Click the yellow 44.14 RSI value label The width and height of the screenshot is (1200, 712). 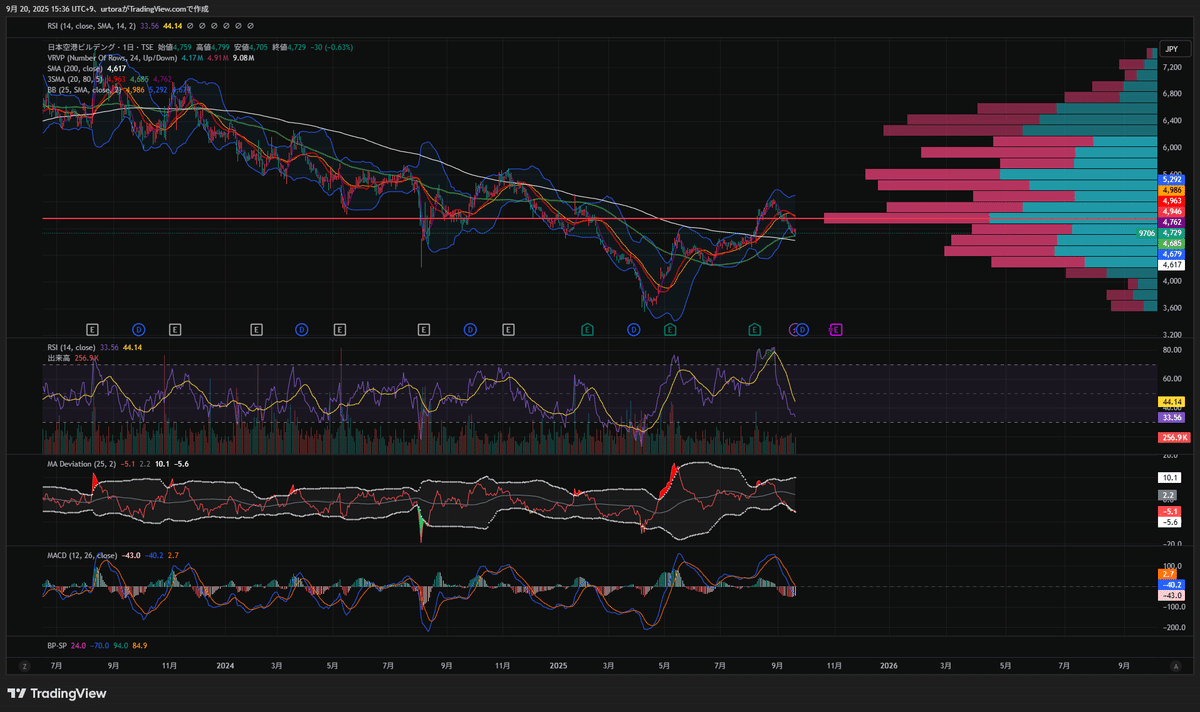1172,400
